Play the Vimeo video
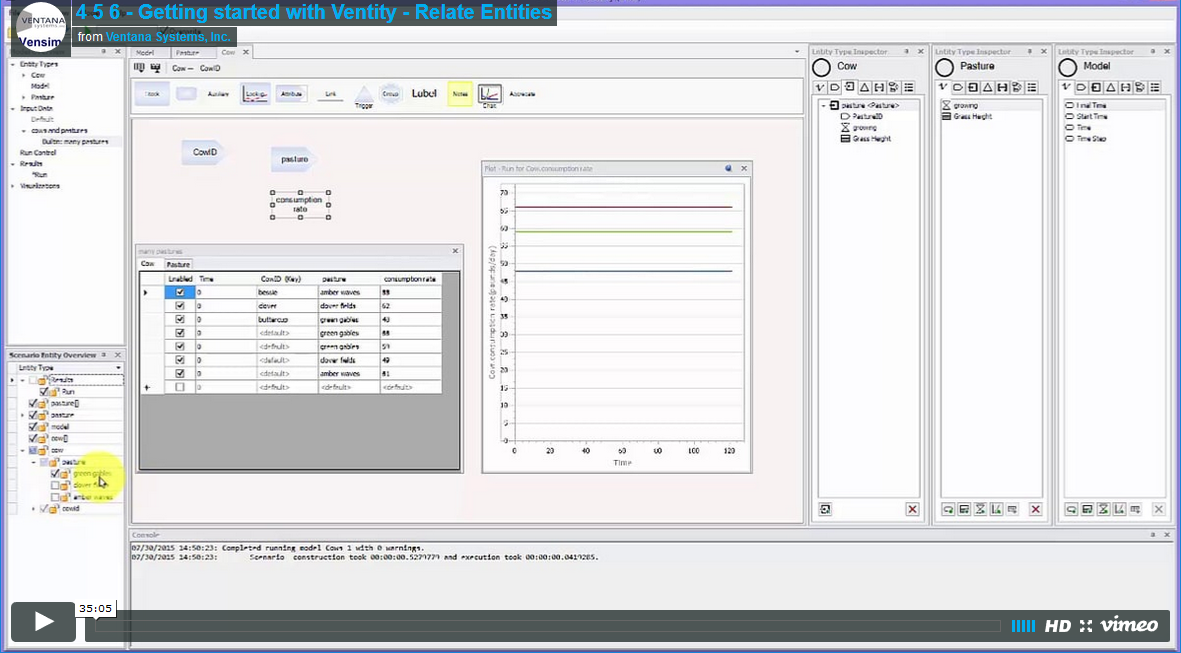Screen dimensions: 1181x653 click(43, 621)
